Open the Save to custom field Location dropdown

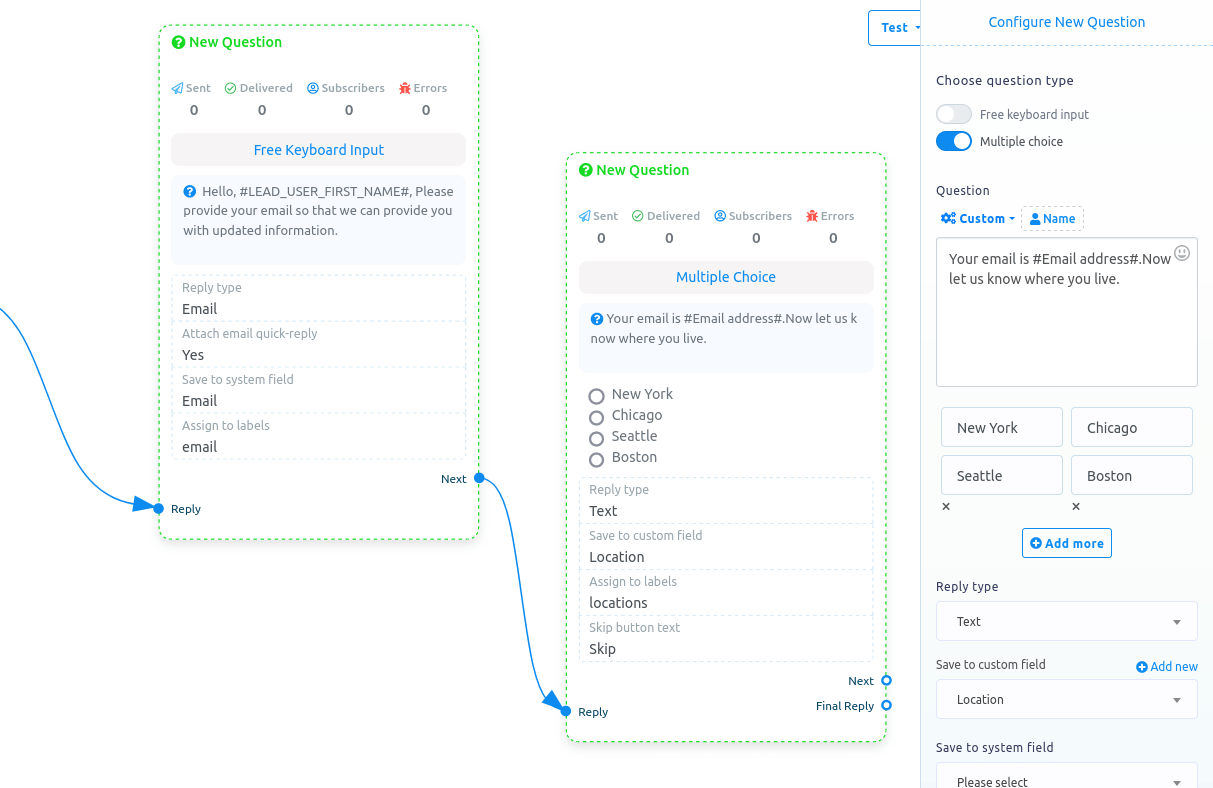(1066, 699)
